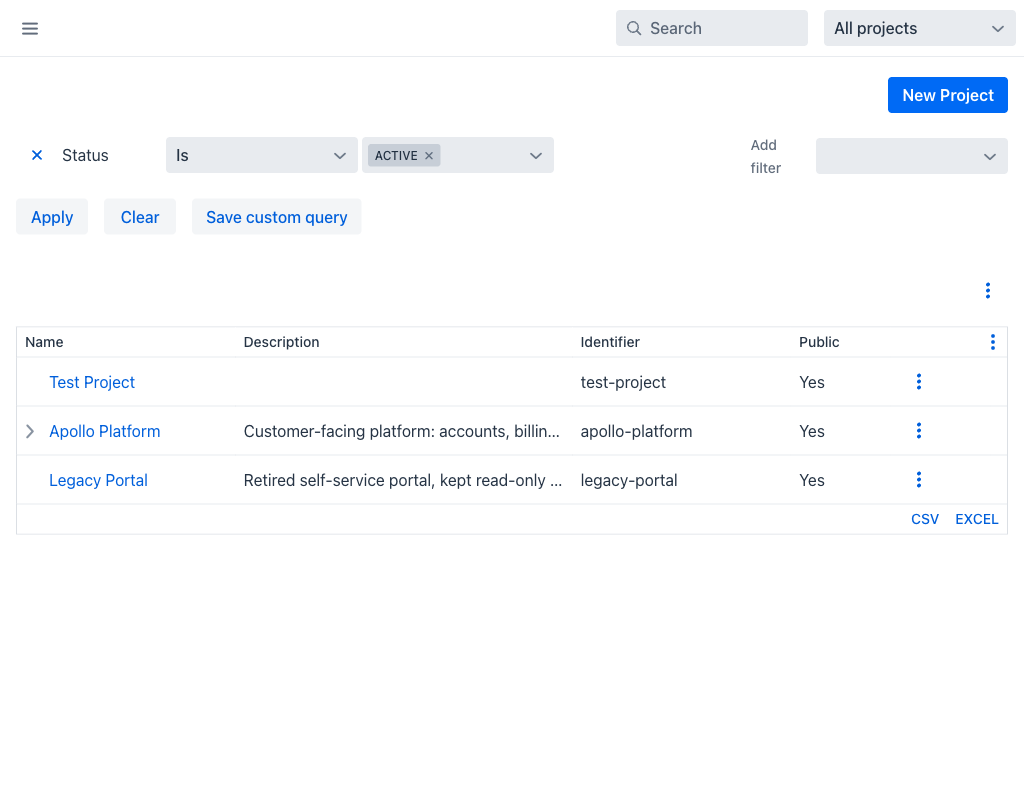Open the table header column options menu

[x=992, y=342]
